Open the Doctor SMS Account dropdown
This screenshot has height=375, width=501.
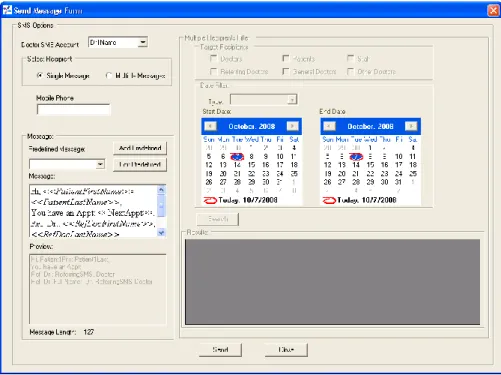143,42
